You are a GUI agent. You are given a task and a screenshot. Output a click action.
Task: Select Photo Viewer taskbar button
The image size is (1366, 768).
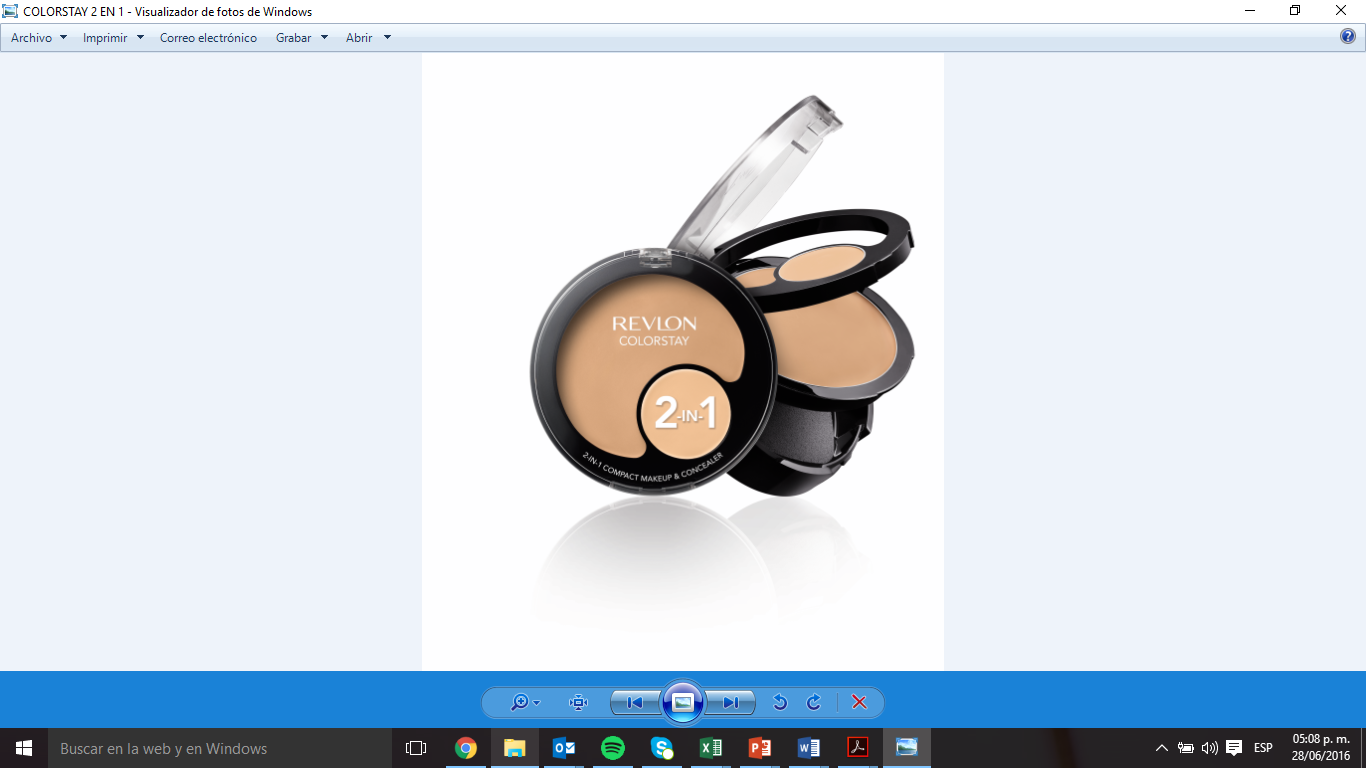(x=907, y=748)
